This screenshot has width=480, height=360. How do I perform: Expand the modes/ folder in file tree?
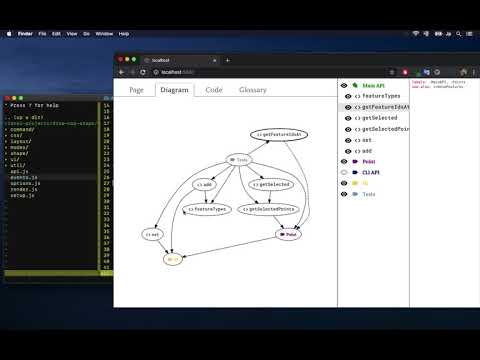19,147
